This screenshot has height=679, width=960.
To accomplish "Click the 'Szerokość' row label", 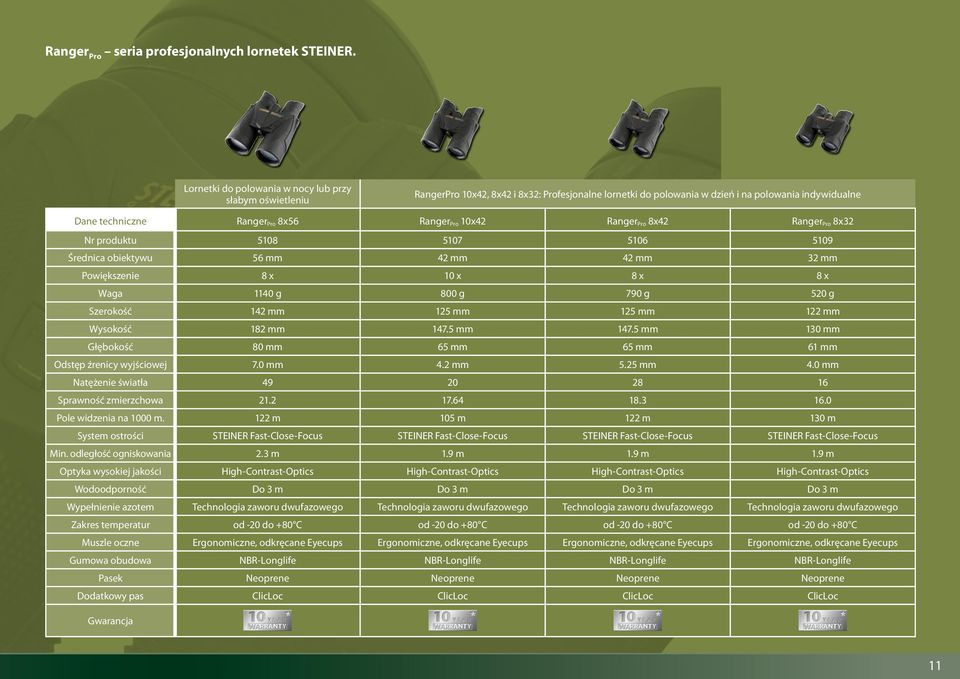I will pos(110,311).
